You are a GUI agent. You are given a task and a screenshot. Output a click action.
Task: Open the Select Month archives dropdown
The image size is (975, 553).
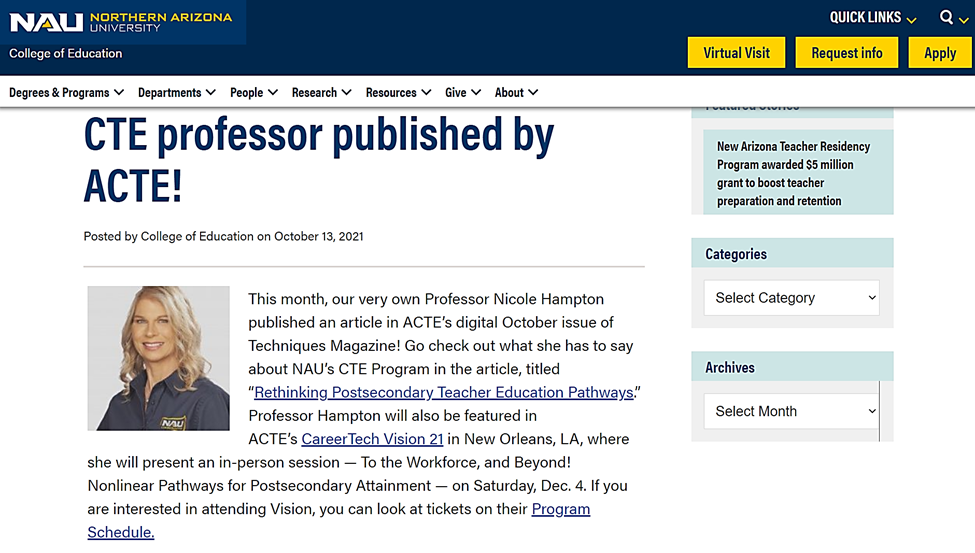pyautogui.click(x=792, y=411)
